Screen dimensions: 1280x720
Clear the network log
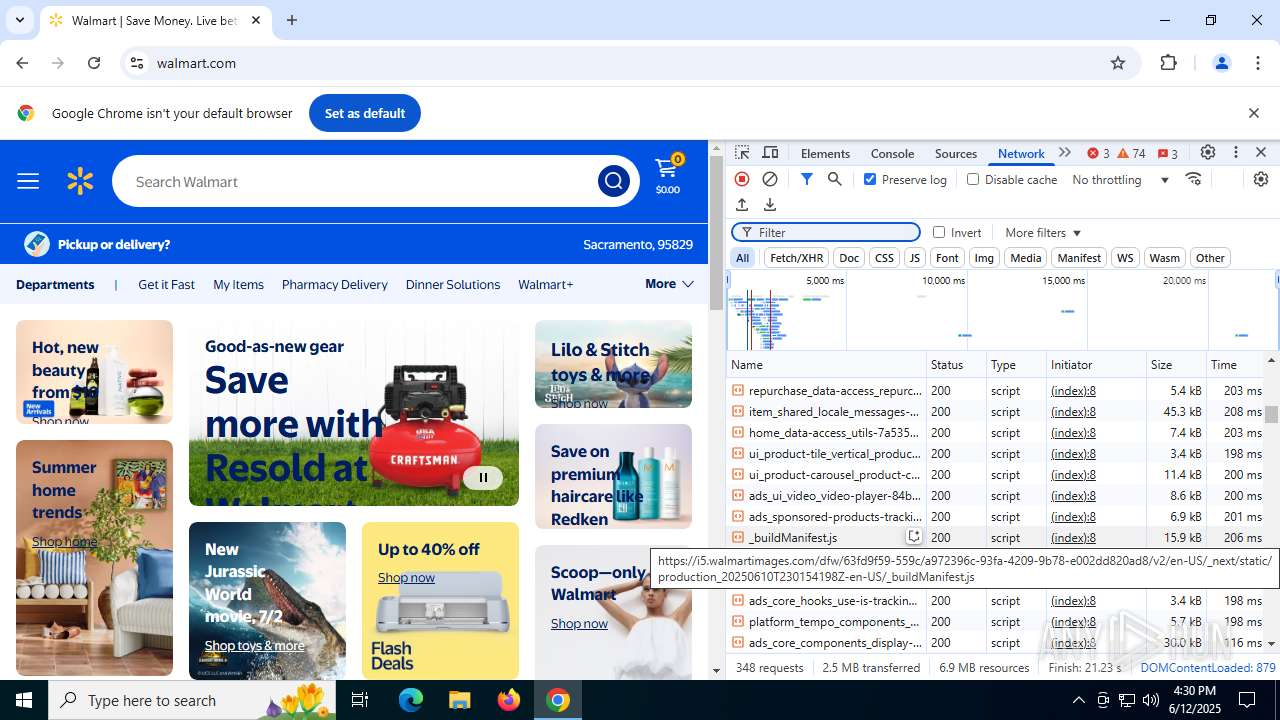tap(770, 179)
